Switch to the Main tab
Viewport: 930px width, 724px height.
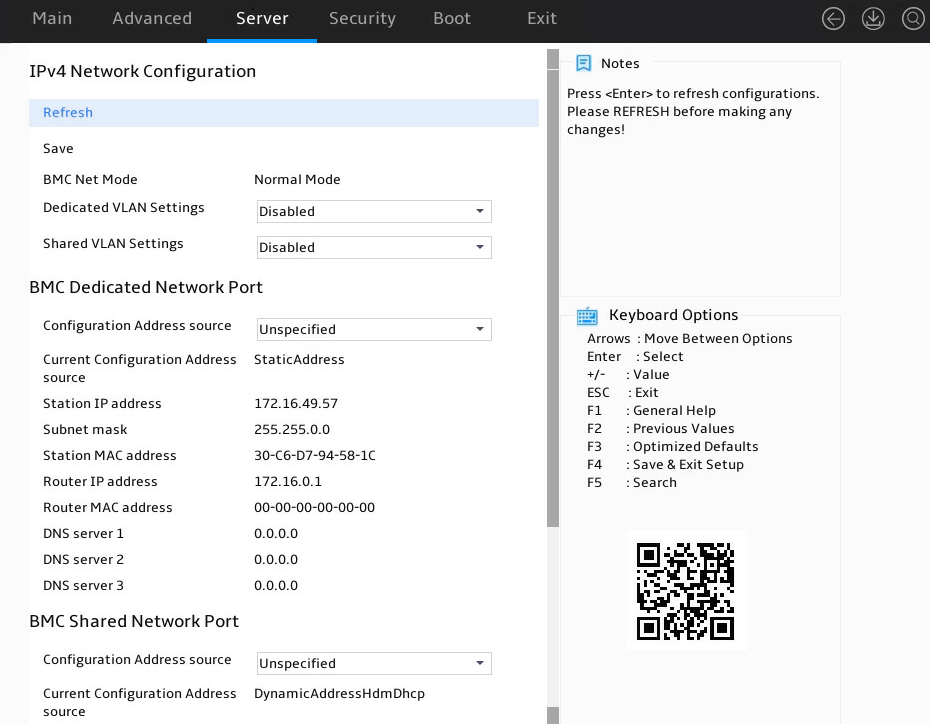(x=52, y=18)
